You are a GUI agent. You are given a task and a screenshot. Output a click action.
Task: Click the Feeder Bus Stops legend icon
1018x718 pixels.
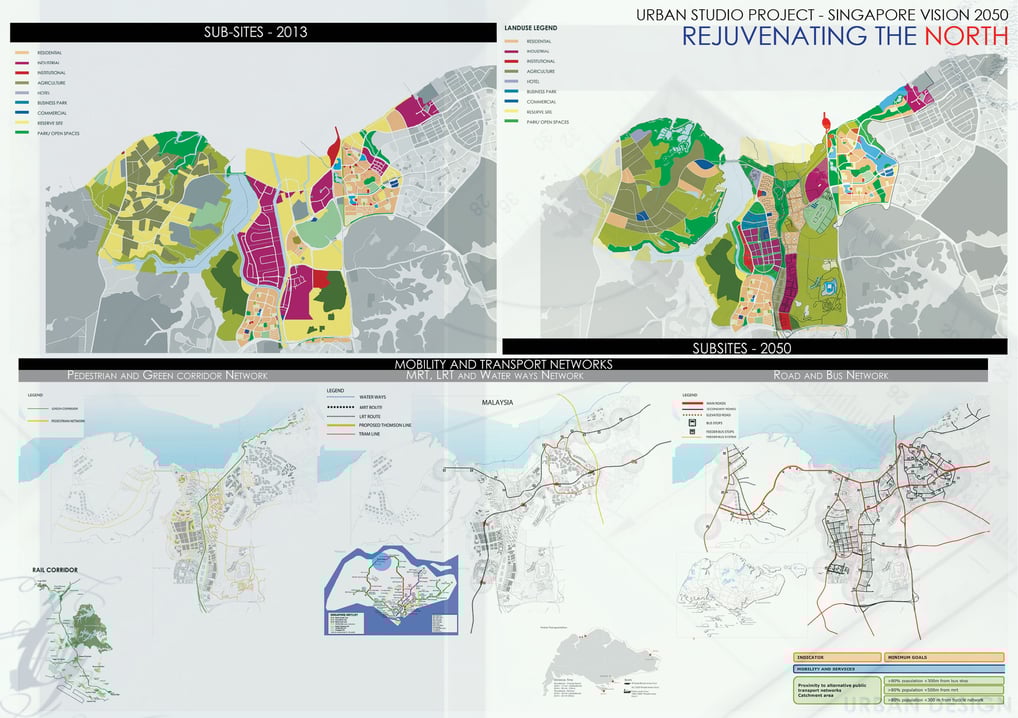click(x=692, y=432)
